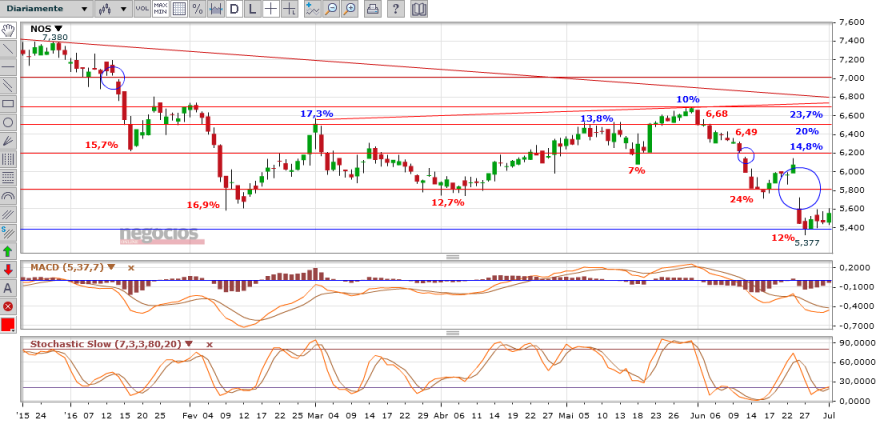Screen dimensions: 880x424
Task: Select the text annotation A tool
Action: [x=8, y=289]
